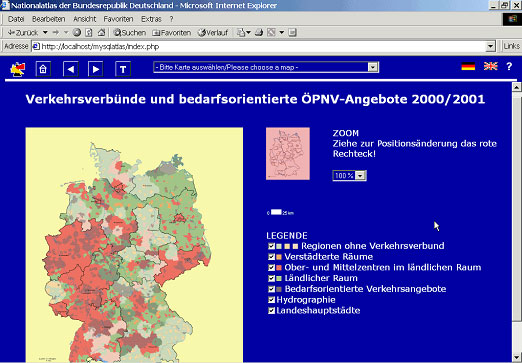Screen dimensions: 522x363
Task: Open help question mark icon
Action: (x=509, y=66)
